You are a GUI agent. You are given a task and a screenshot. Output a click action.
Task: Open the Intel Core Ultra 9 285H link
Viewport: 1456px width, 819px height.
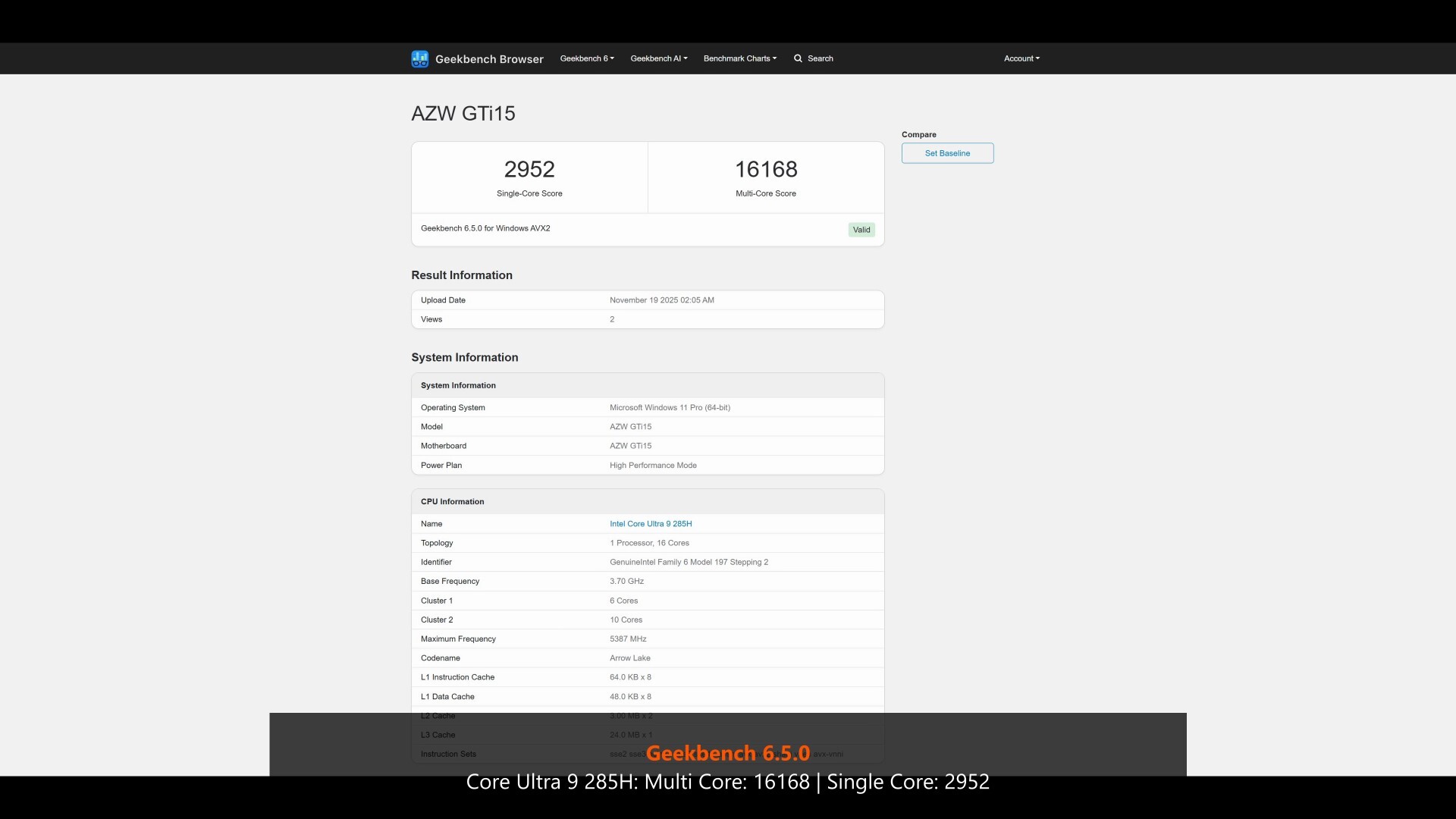click(651, 523)
